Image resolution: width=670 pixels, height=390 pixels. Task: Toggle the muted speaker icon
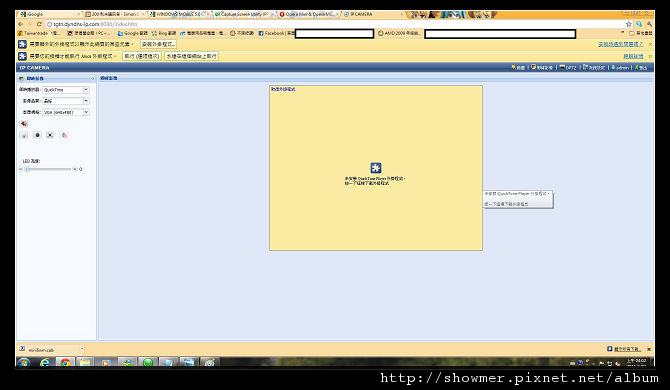tap(24, 124)
